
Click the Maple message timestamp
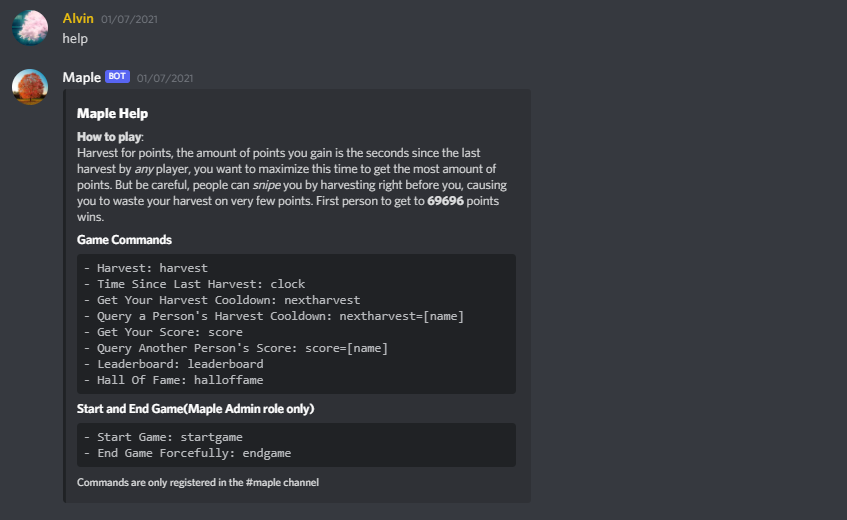point(165,78)
